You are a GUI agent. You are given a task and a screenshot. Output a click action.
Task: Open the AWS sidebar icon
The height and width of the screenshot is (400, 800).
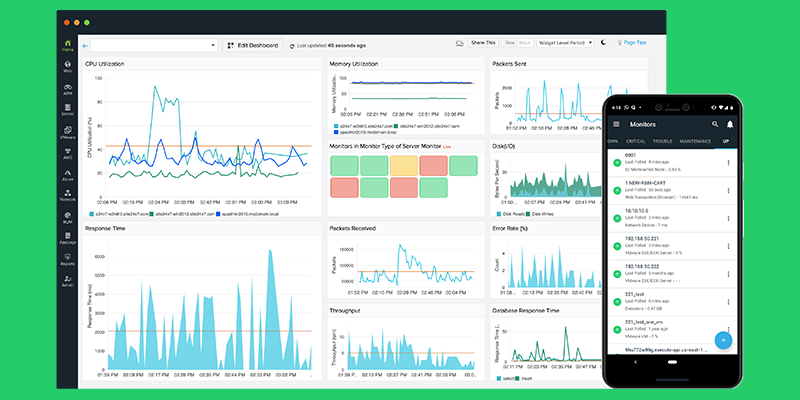pyautogui.click(x=67, y=154)
